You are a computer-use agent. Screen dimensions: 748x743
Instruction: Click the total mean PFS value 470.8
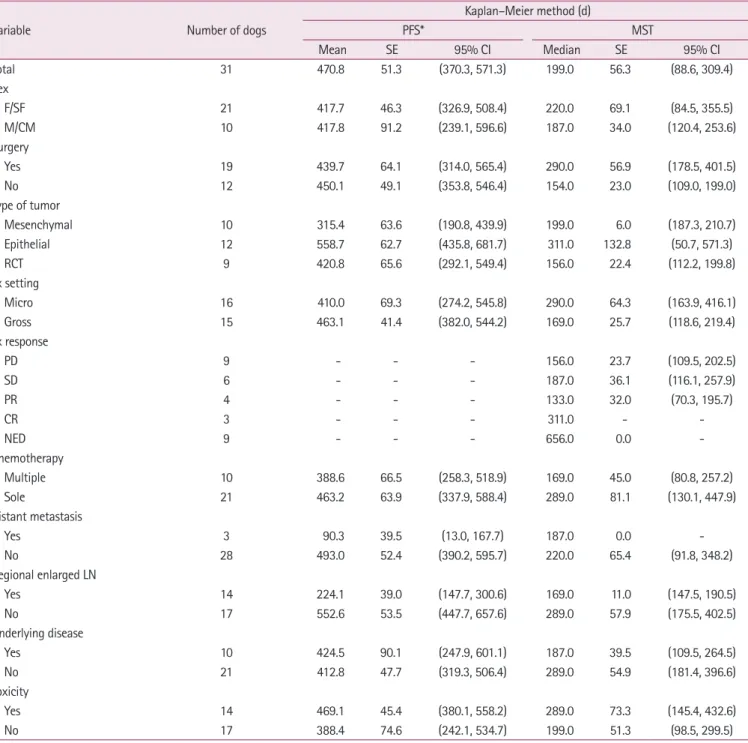[331, 70]
